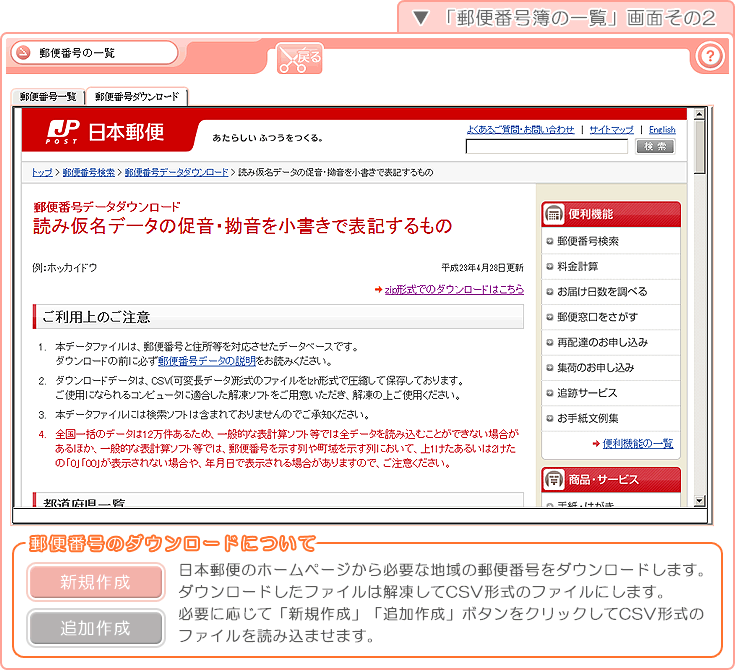This screenshot has height=670, width=735.
Task: Click the 検索 search button
Action: pyautogui.click(x=655, y=147)
